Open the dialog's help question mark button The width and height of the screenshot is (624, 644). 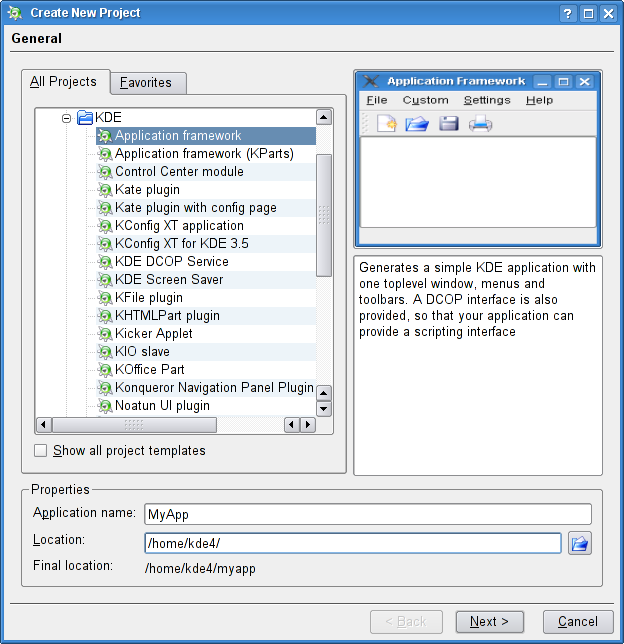[567, 13]
